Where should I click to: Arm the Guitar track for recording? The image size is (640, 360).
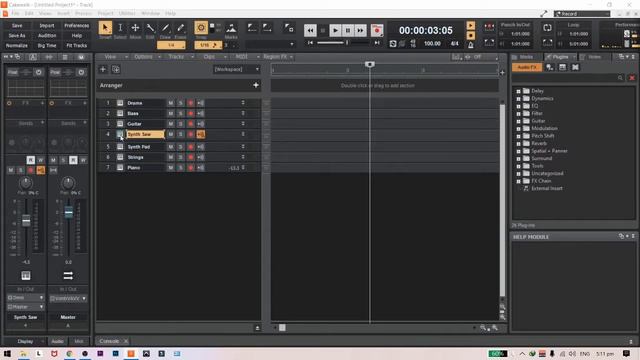pyautogui.click(x=191, y=124)
